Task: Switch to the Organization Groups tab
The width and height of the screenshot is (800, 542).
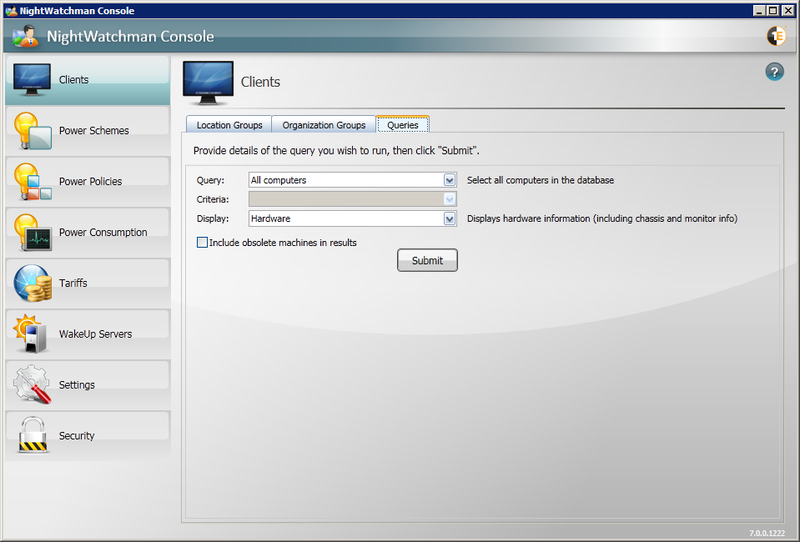Action: click(x=323, y=125)
